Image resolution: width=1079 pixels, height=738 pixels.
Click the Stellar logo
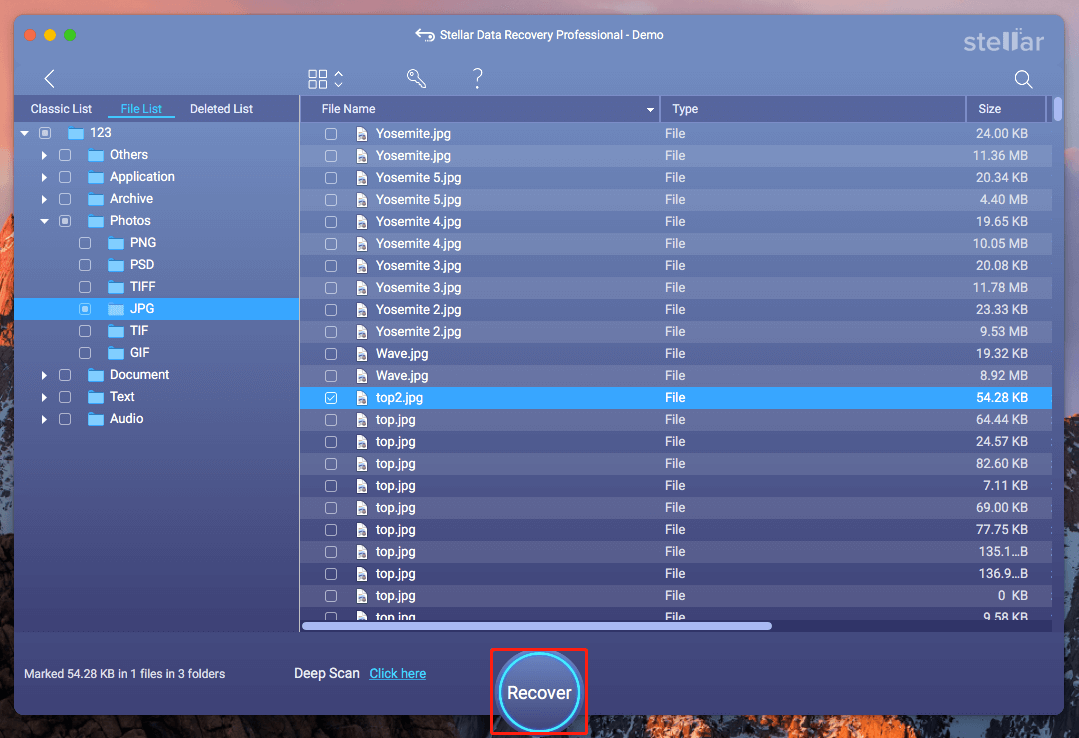coord(1004,41)
